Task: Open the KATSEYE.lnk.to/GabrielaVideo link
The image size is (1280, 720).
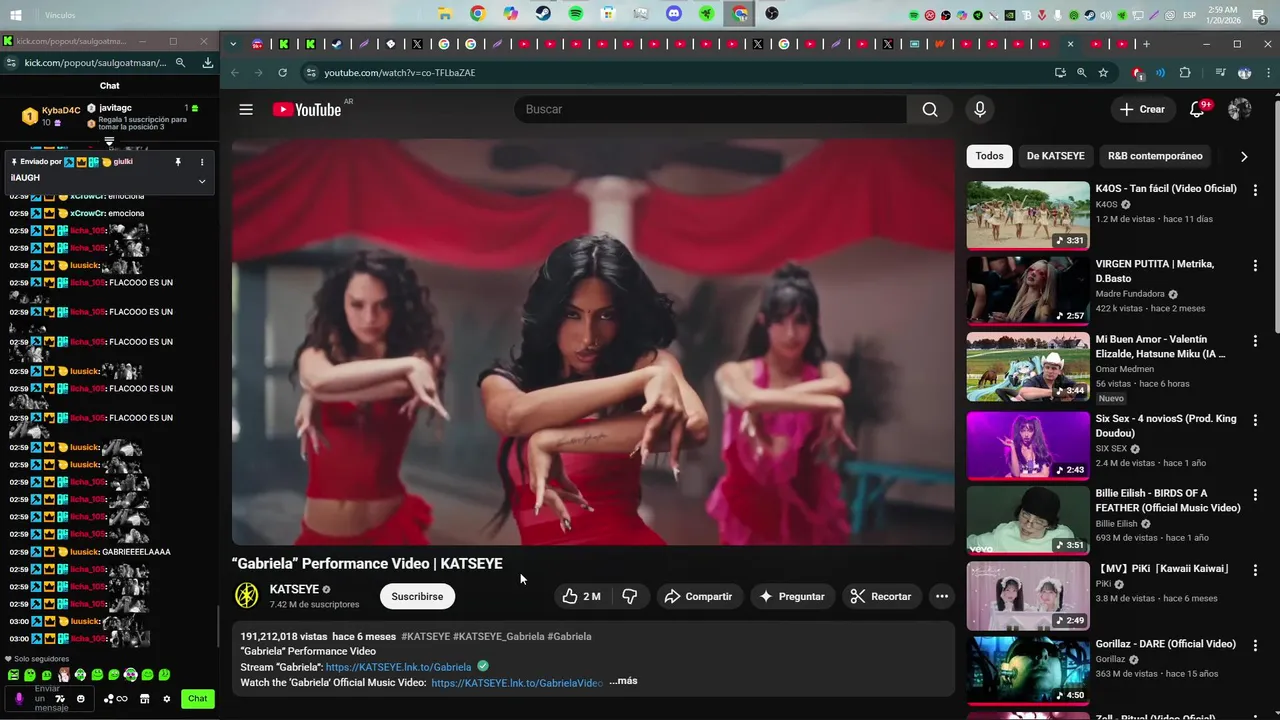Action: [x=517, y=683]
